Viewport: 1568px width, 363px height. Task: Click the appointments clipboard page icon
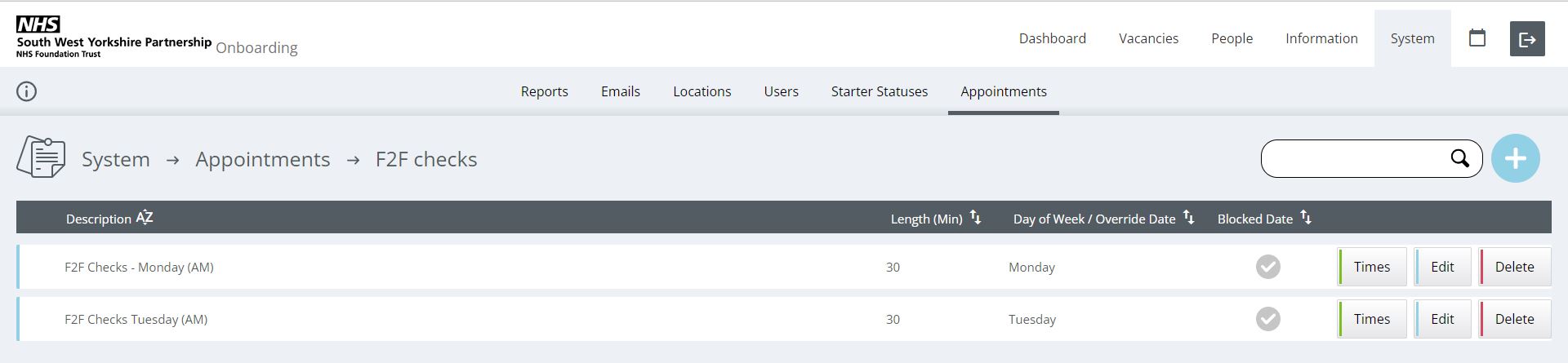(41, 157)
